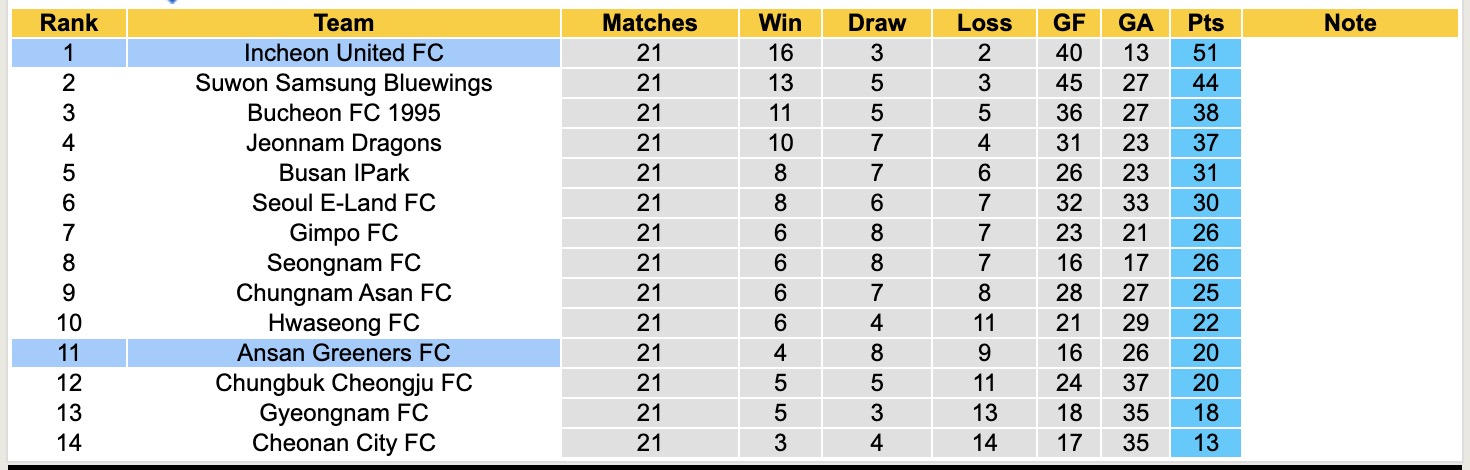Image resolution: width=1470 pixels, height=470 pixels.
Task: Sort by the Team column header
Action: tap(343, 23)
